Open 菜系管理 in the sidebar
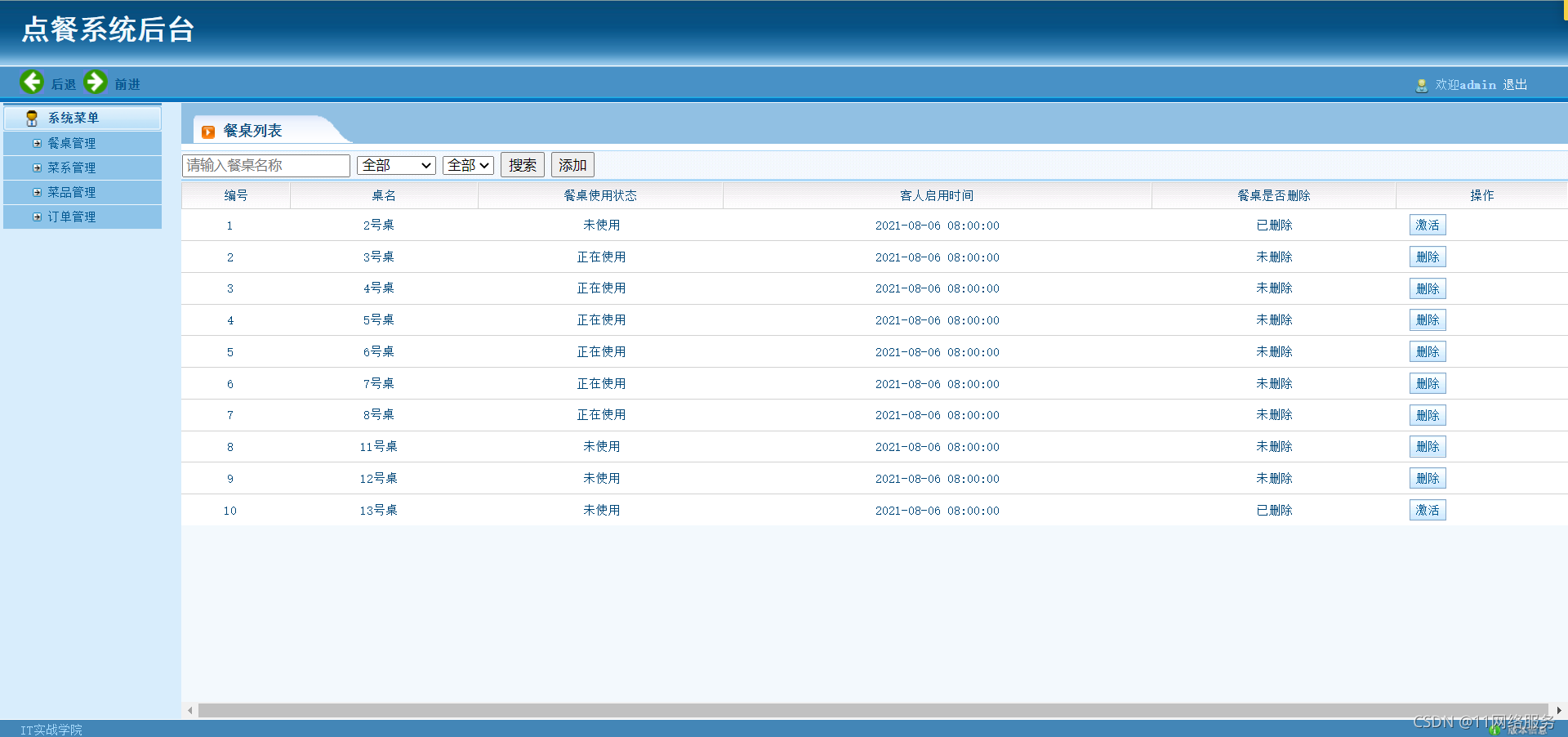 click(x=72, y=167)
